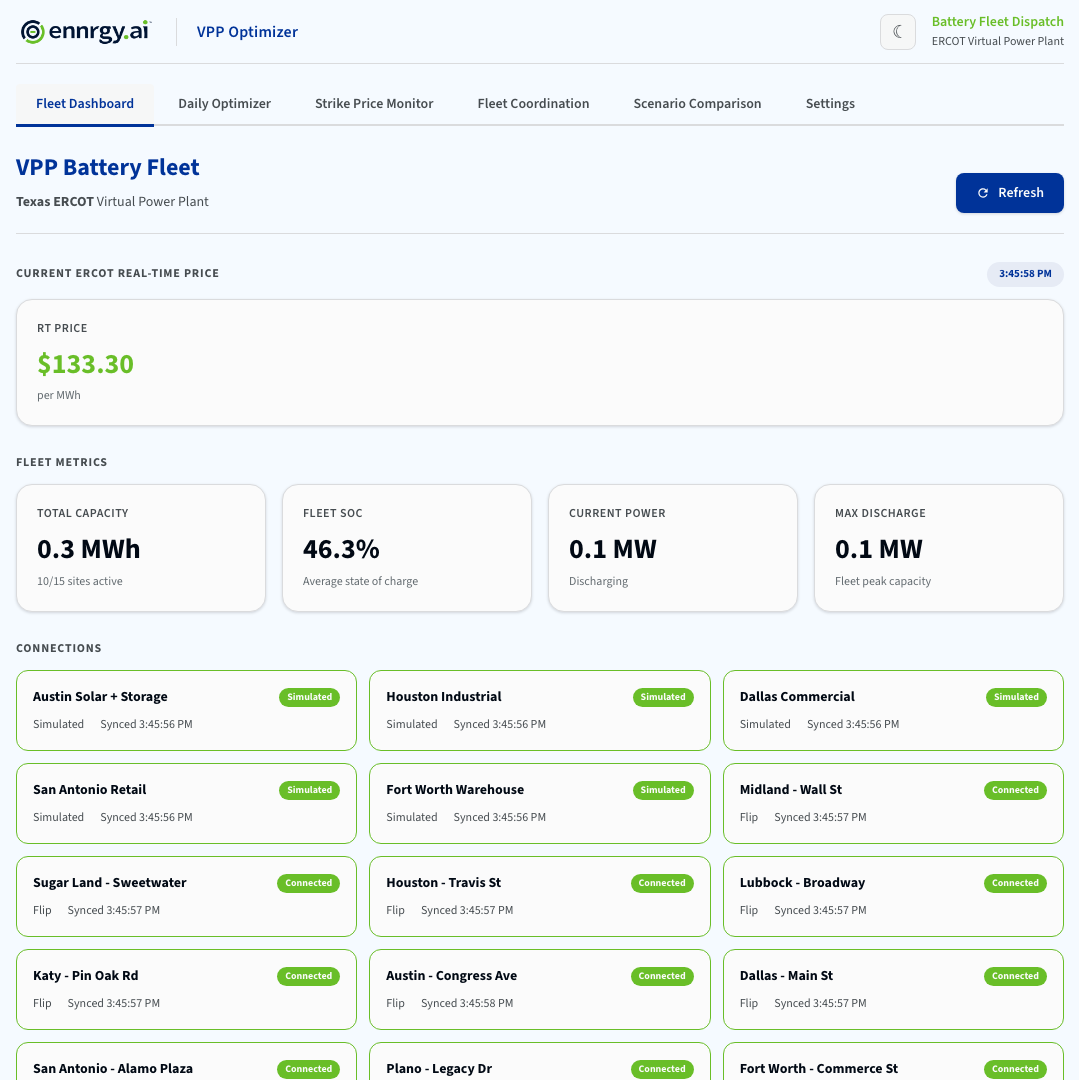Click the Simulated badge on Houston Industrial
This screenshot has height=1080, width=1079.
coord(663,697)
